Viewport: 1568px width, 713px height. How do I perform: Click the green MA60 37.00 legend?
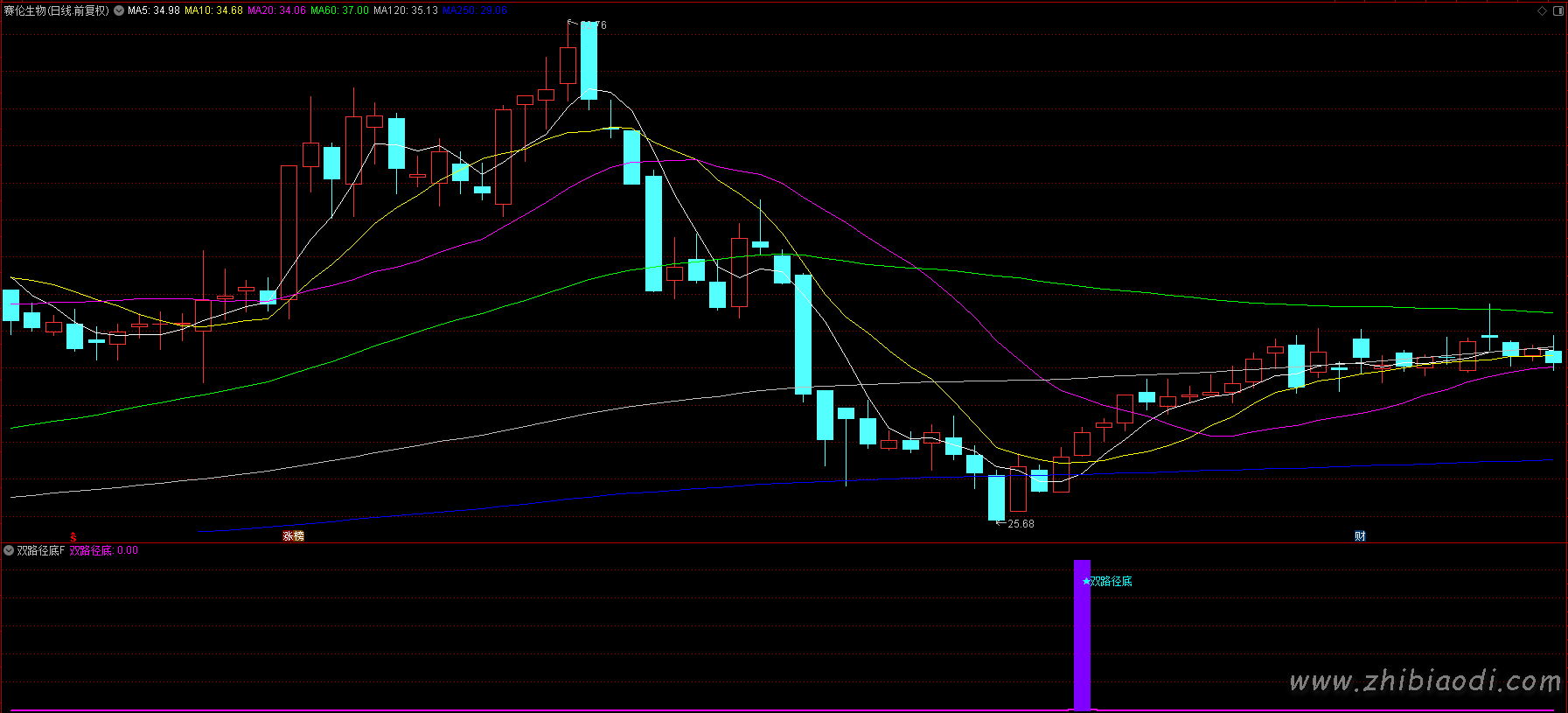339,10
